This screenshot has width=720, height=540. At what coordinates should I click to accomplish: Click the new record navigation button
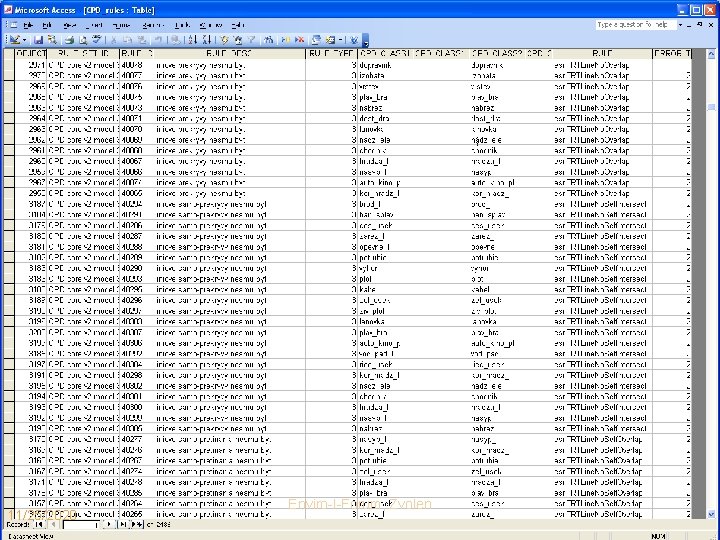(137, 524)
